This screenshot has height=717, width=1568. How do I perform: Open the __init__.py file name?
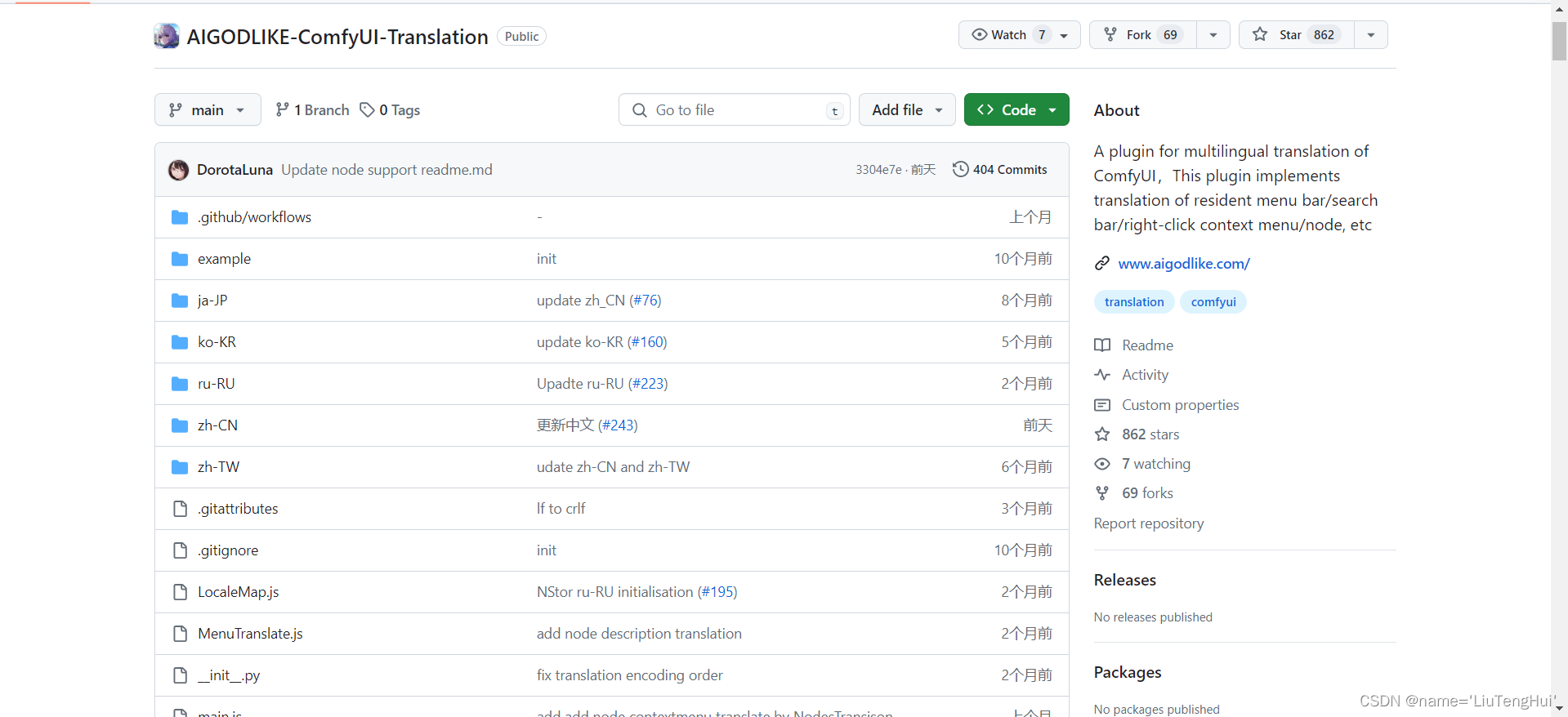(x=229, y=675)
